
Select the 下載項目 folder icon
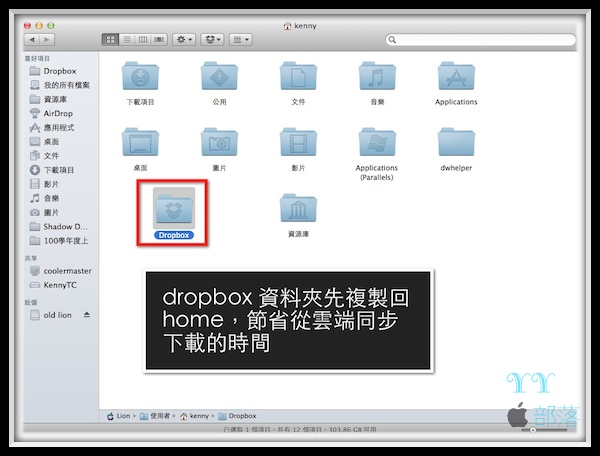coord(140,76)
